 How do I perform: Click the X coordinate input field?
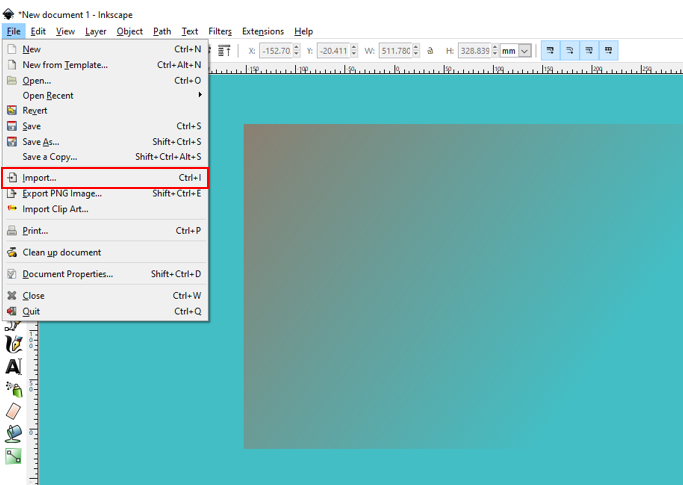[276, 51]
